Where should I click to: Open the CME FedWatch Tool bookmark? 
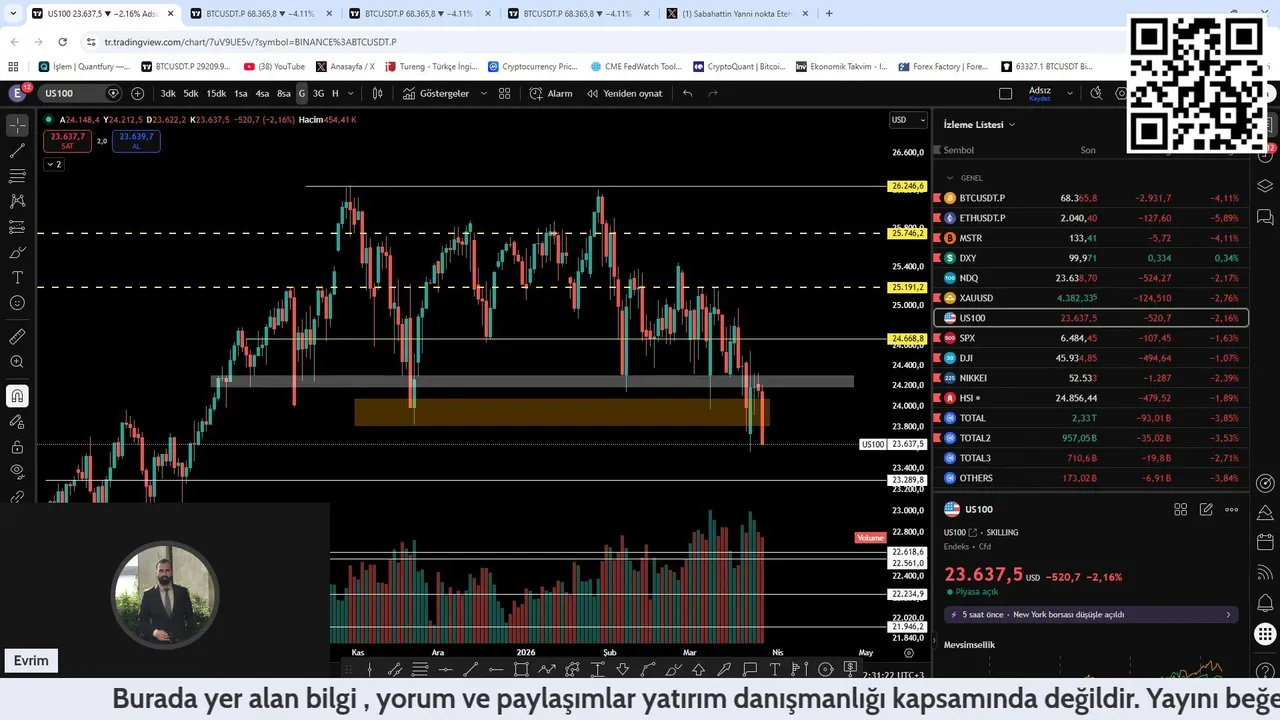(x=635, y=66)
